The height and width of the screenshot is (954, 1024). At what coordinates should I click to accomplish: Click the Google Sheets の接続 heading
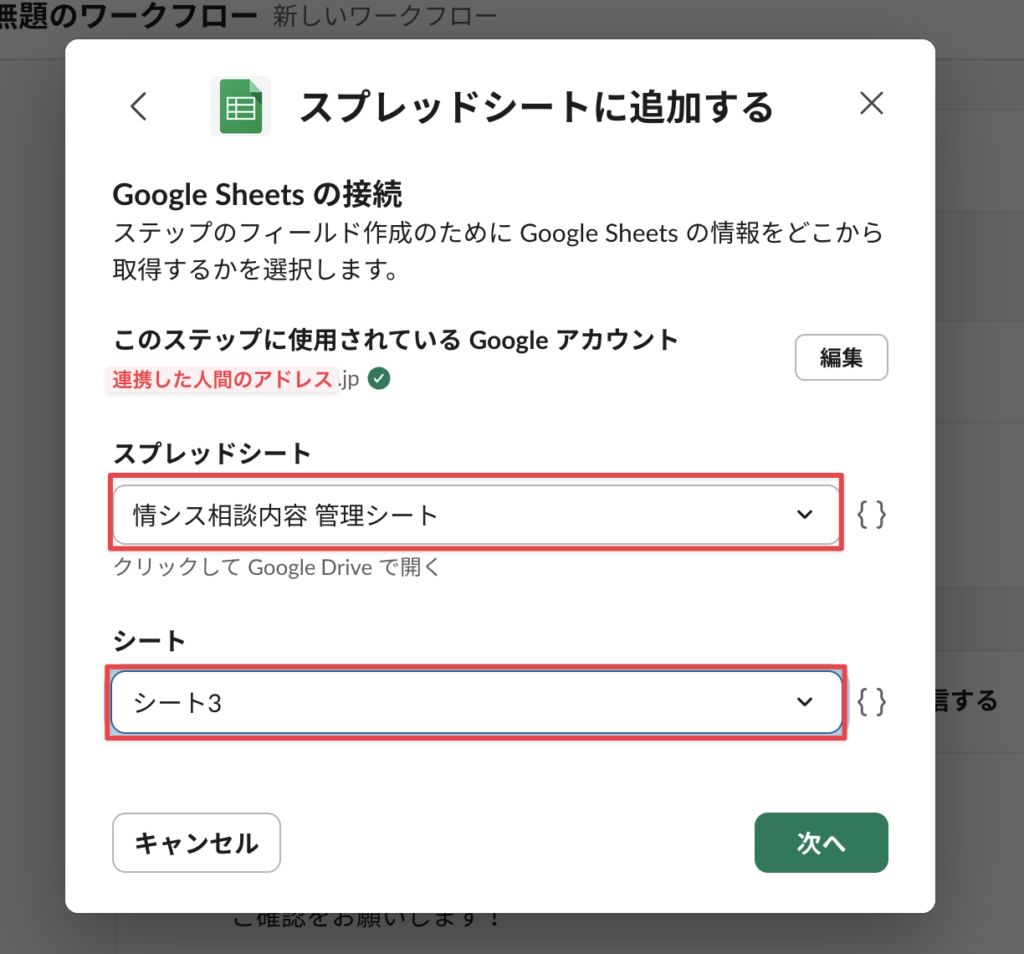(x=257, y=194)
